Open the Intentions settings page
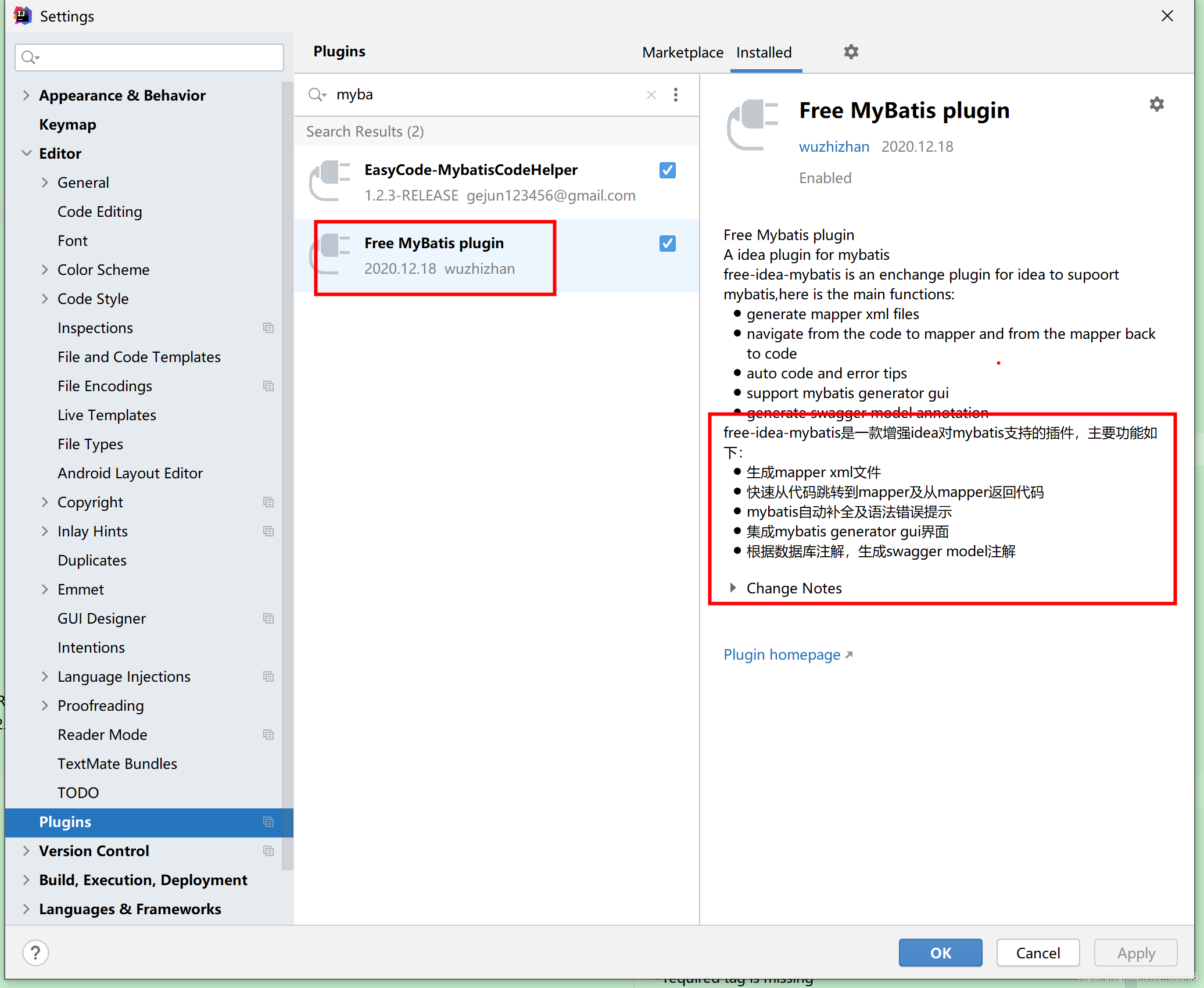The width and height of the screenshot is (1204, 988). (91, 647)
